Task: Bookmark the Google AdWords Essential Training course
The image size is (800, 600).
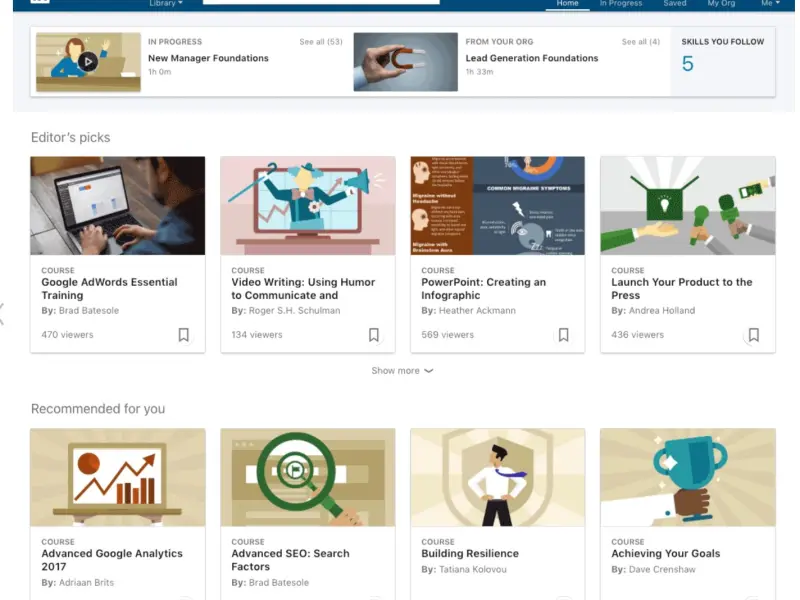Action: pos(184,335)
